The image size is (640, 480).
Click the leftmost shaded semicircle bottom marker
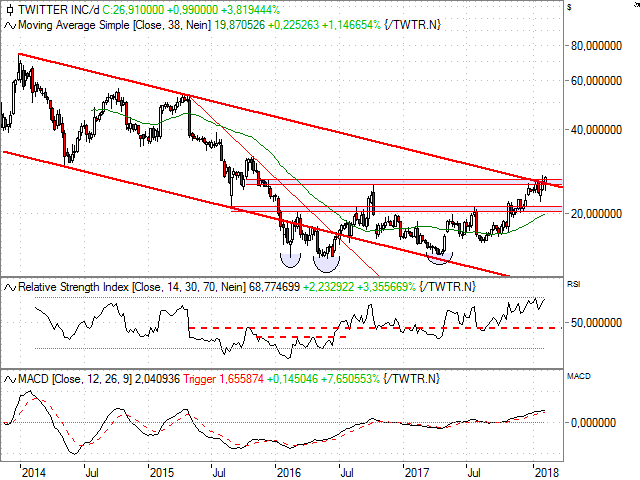tap(291, 260)
